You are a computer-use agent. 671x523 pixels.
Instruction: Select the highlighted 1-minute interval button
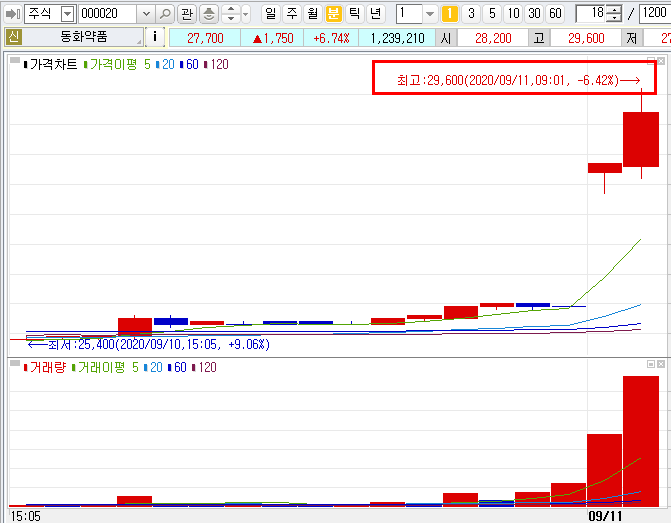click(450, 14)
